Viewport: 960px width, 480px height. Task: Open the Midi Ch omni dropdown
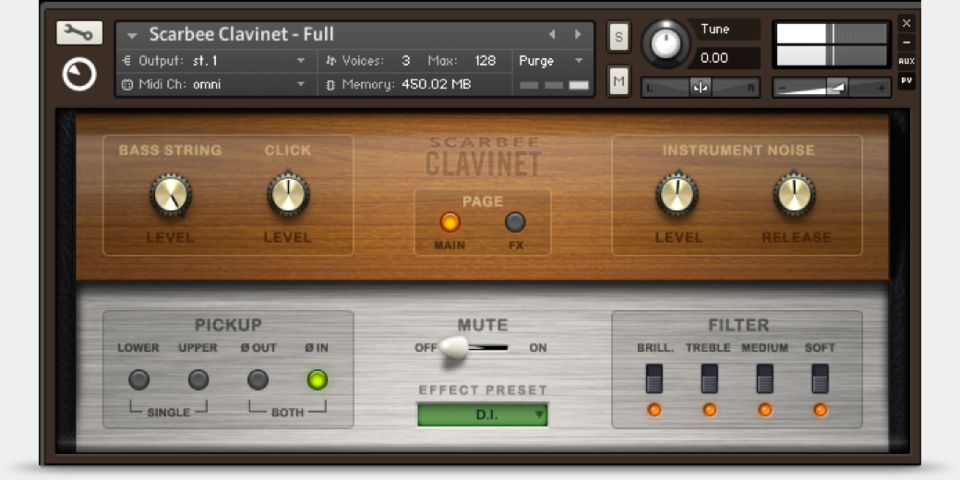pos(300,85)
